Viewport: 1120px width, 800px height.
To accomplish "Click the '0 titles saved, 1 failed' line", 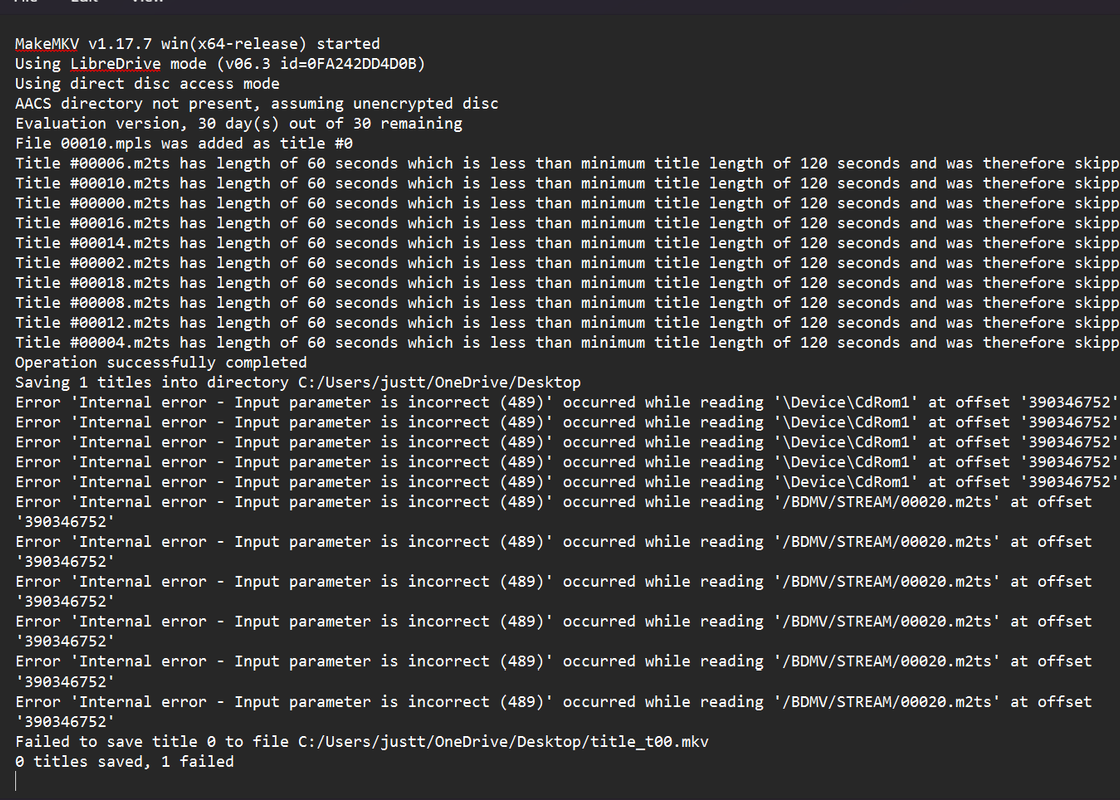I will tap(124, 763).
